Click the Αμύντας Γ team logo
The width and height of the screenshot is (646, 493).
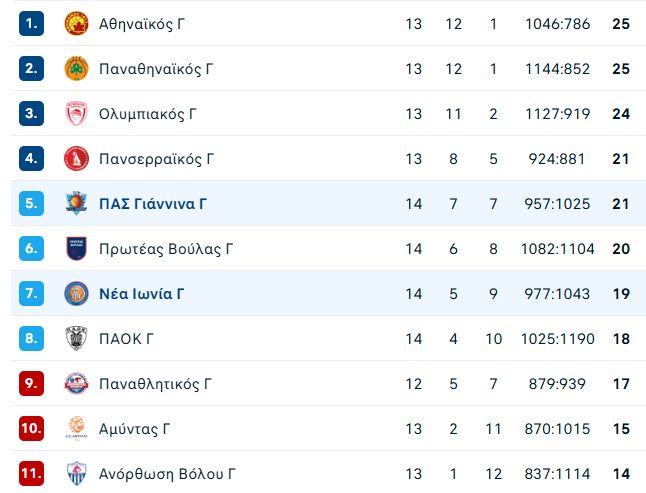76,429
